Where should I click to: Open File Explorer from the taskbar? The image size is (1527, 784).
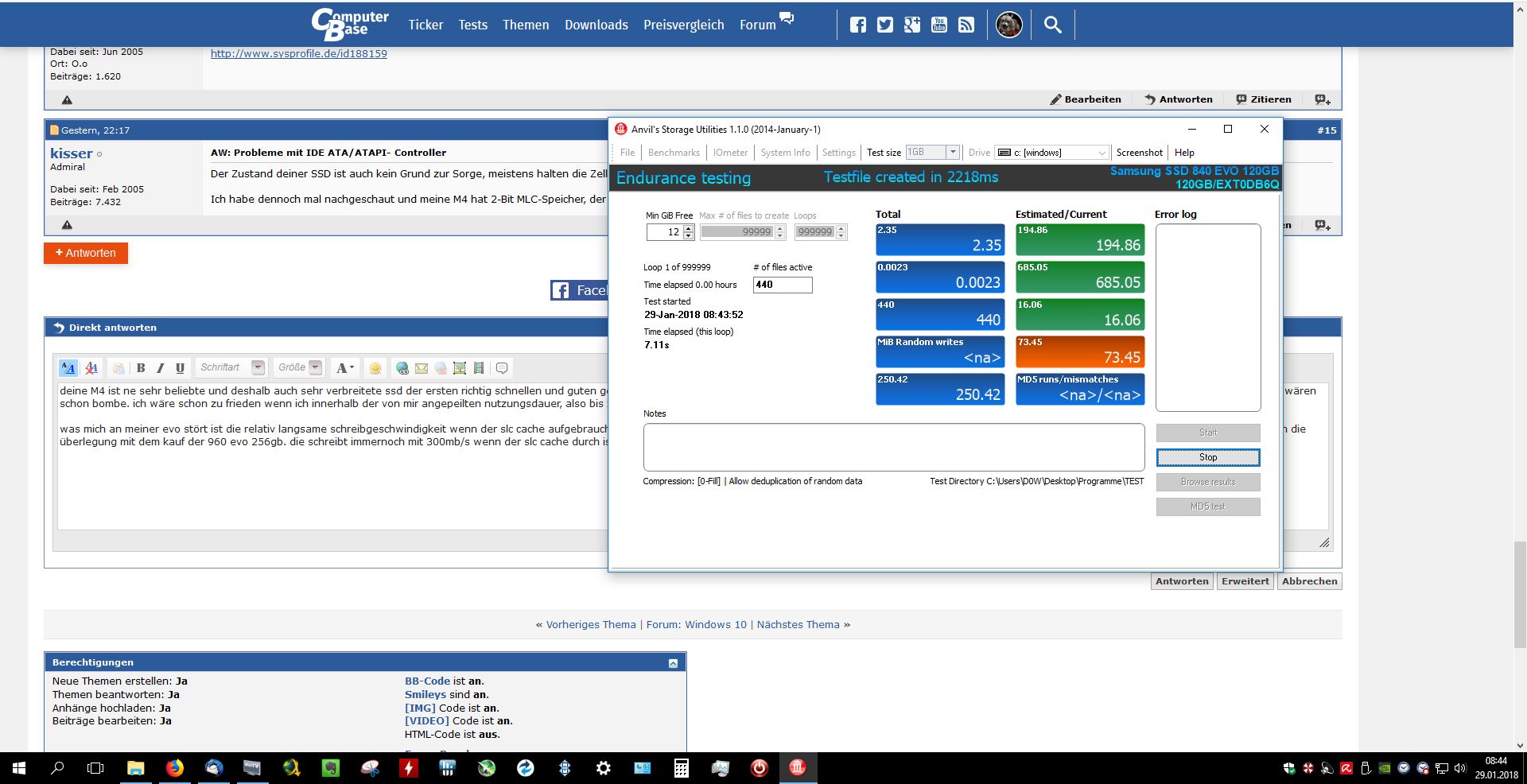click(135, 768)
